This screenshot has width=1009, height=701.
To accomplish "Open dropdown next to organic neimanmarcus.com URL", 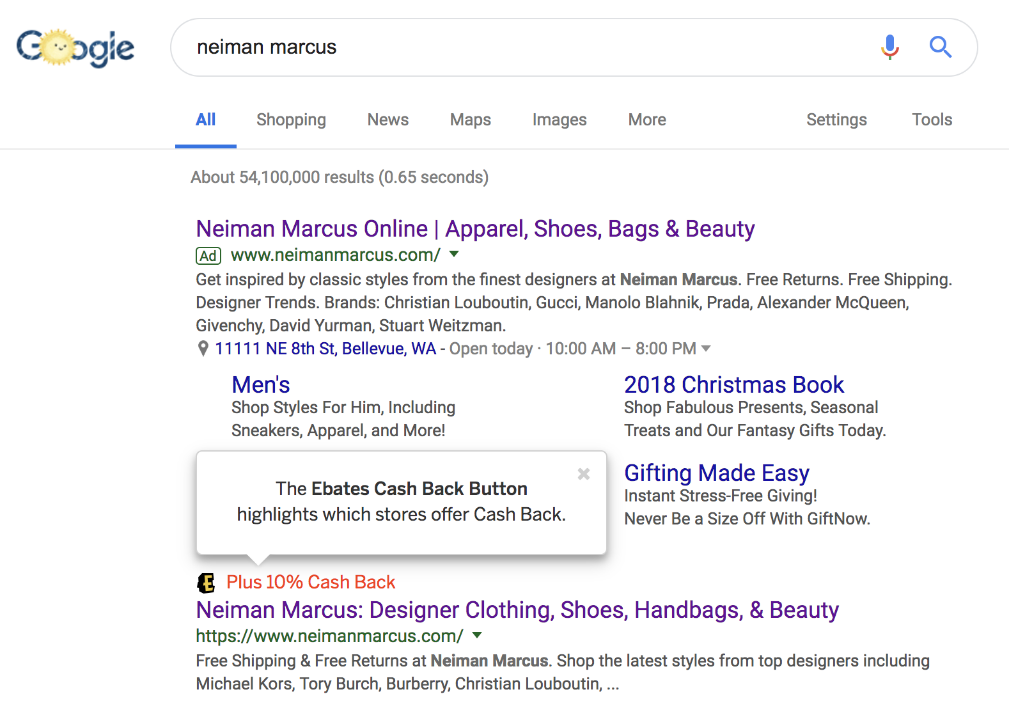I will 477,636.
